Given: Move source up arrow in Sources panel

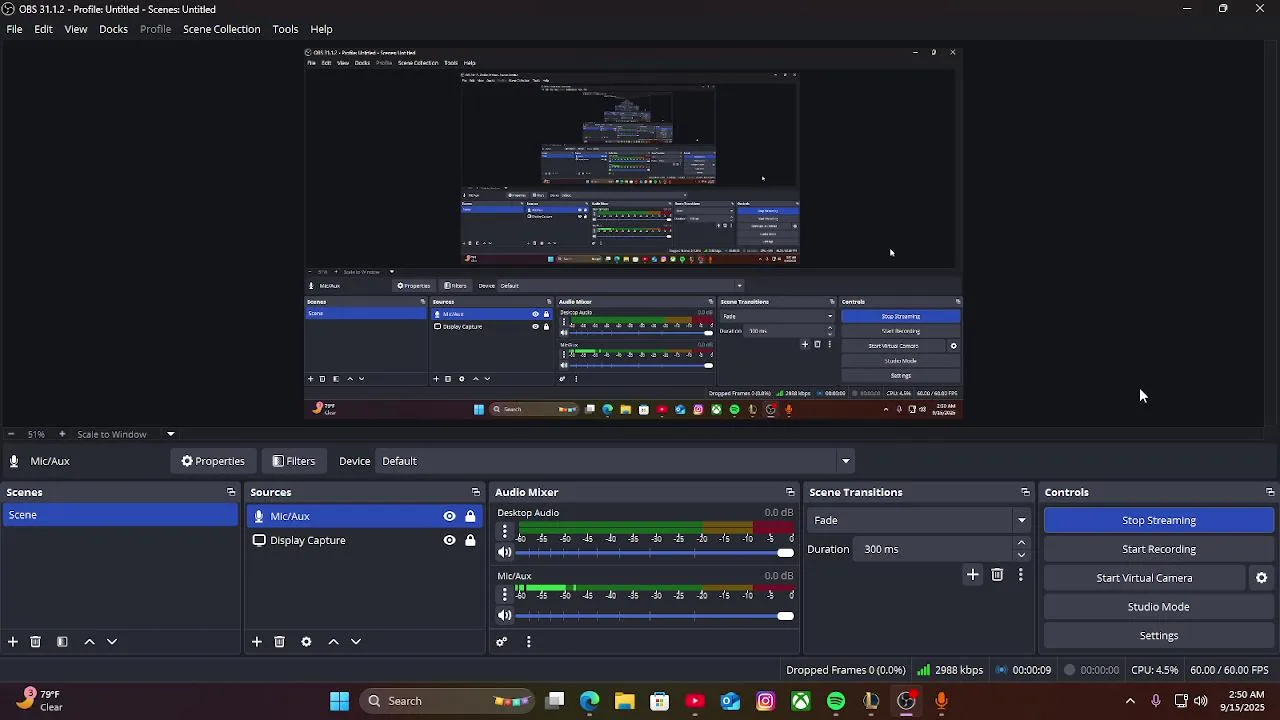Looking at the screenshot, I should click(x=333, y=642).
